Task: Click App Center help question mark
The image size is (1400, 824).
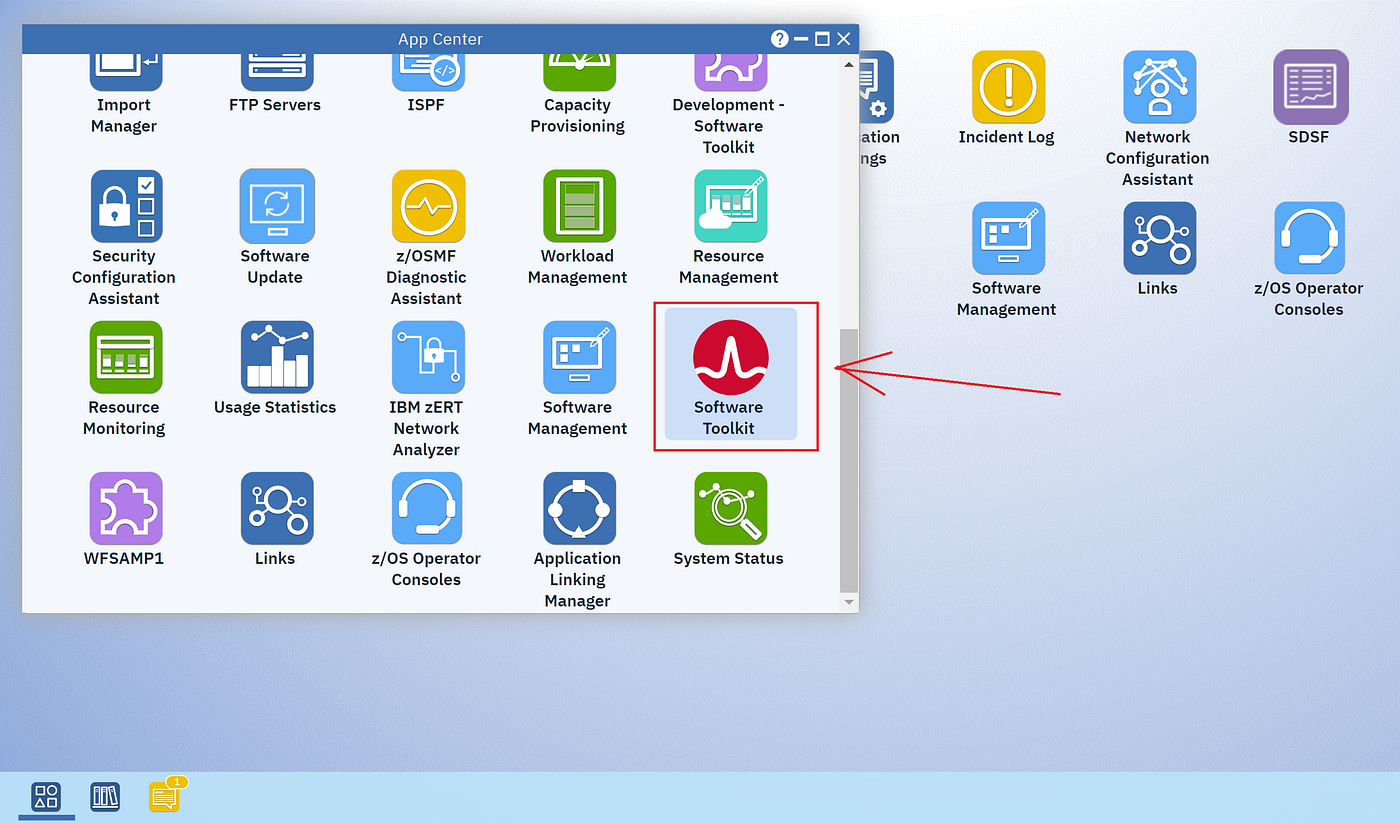Action: point(780,39)
